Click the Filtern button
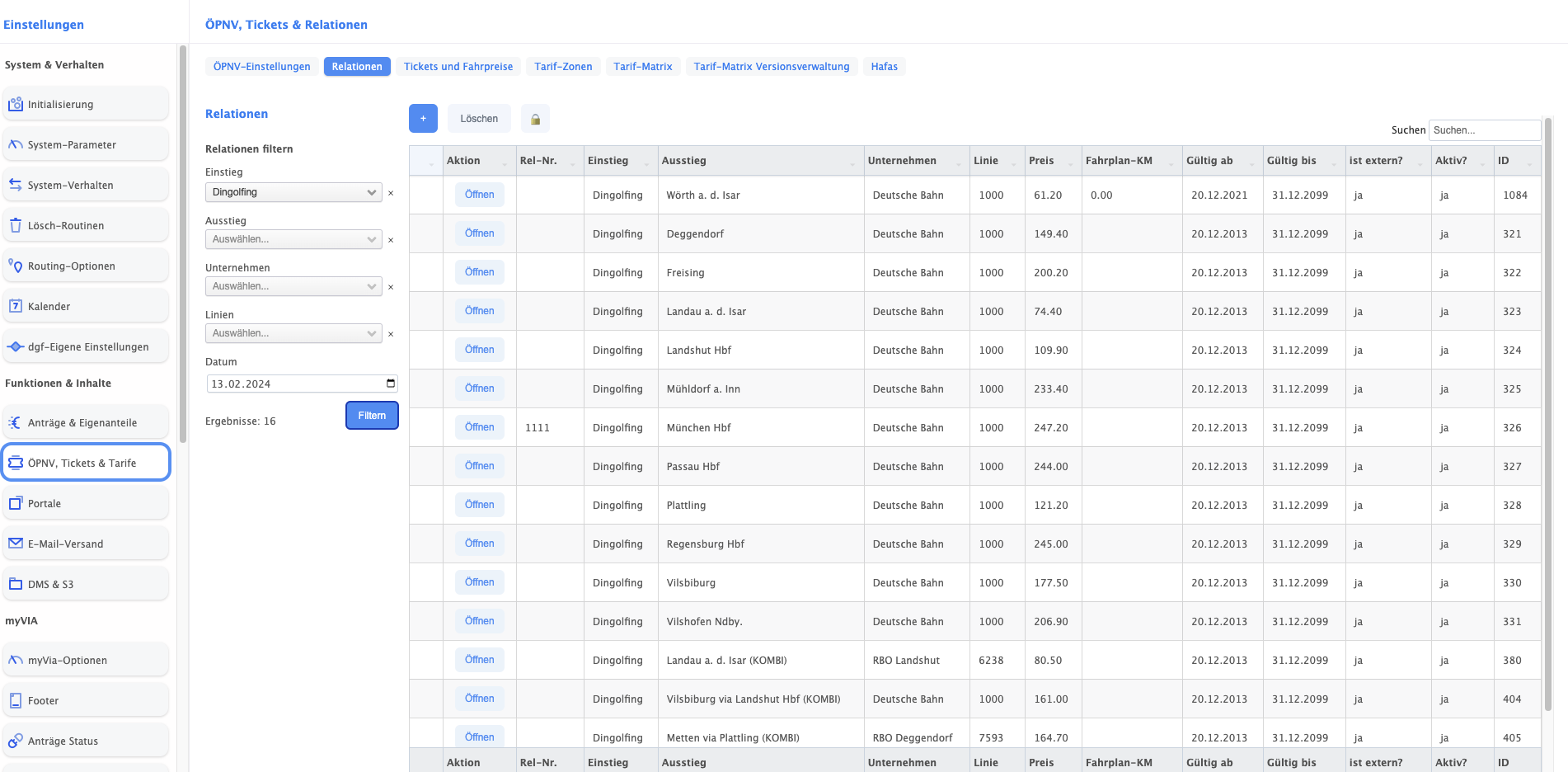 click(x=372, y=416)
